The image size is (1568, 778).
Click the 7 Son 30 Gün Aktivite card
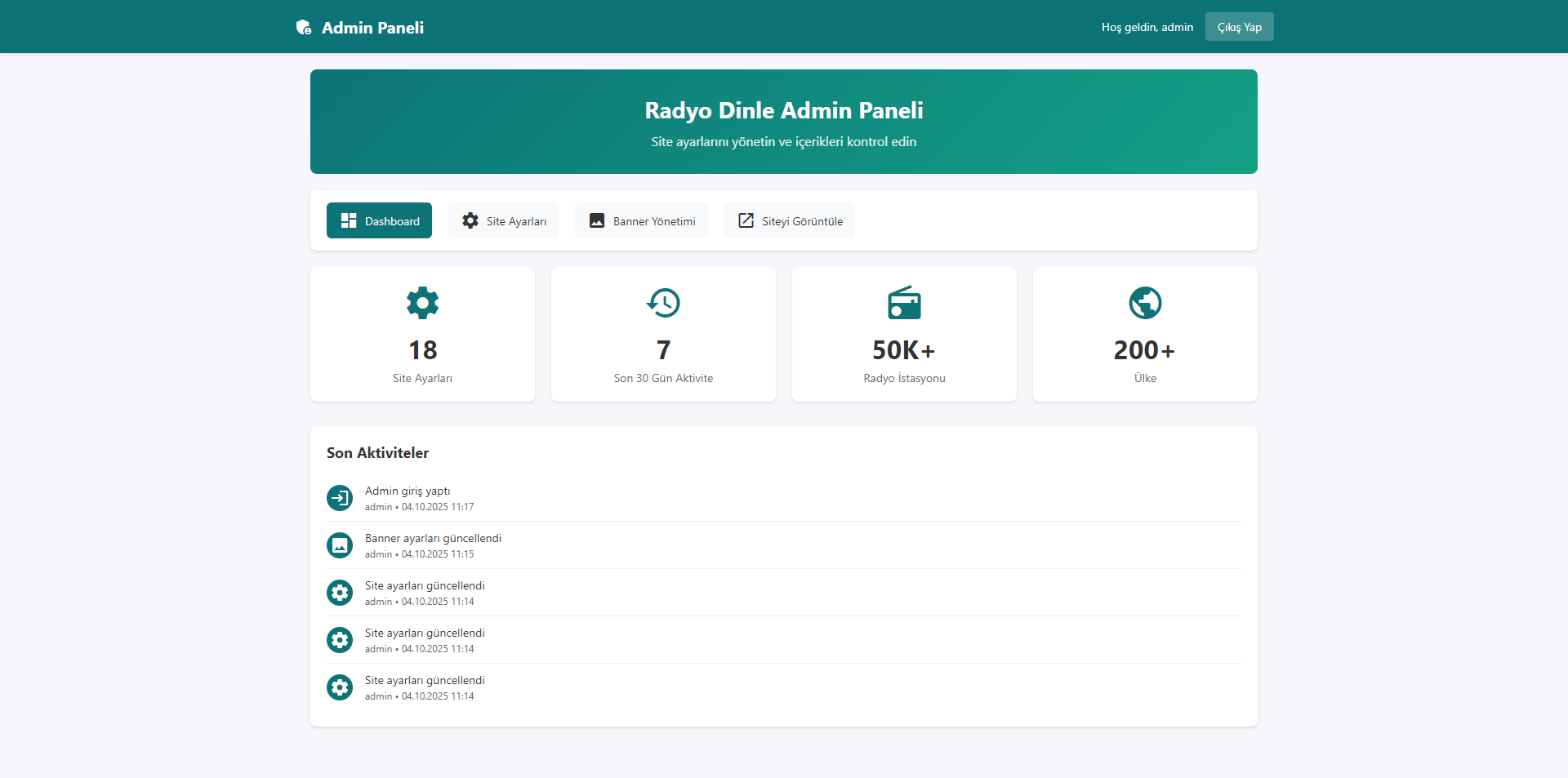[663, 334]
